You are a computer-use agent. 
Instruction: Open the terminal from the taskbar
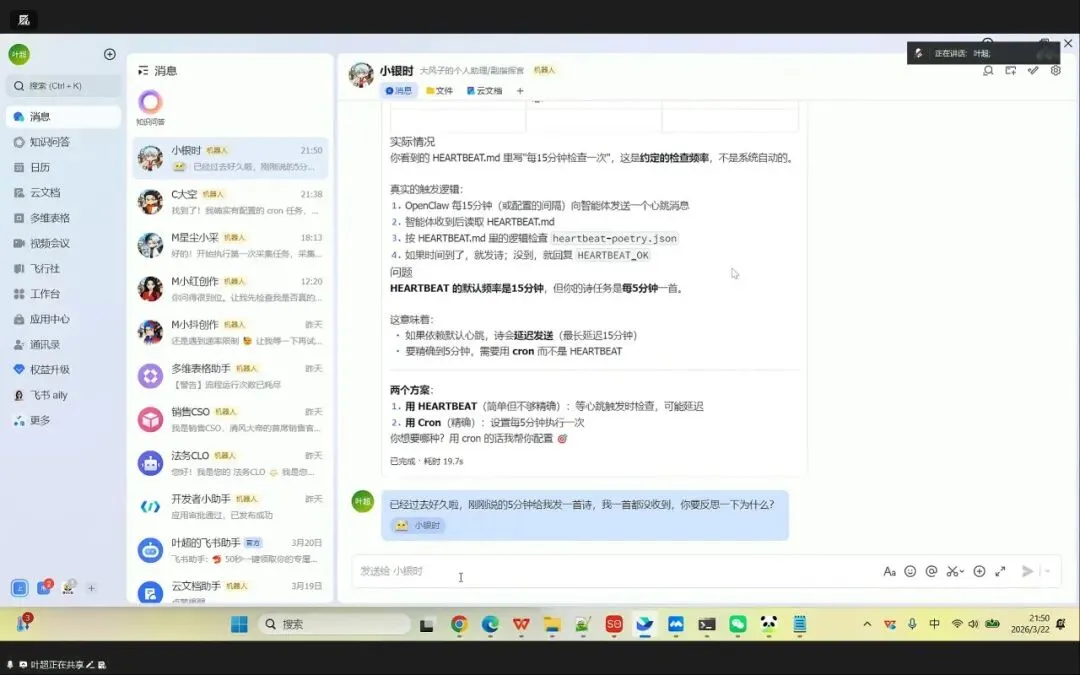click(x=707, y=625)
